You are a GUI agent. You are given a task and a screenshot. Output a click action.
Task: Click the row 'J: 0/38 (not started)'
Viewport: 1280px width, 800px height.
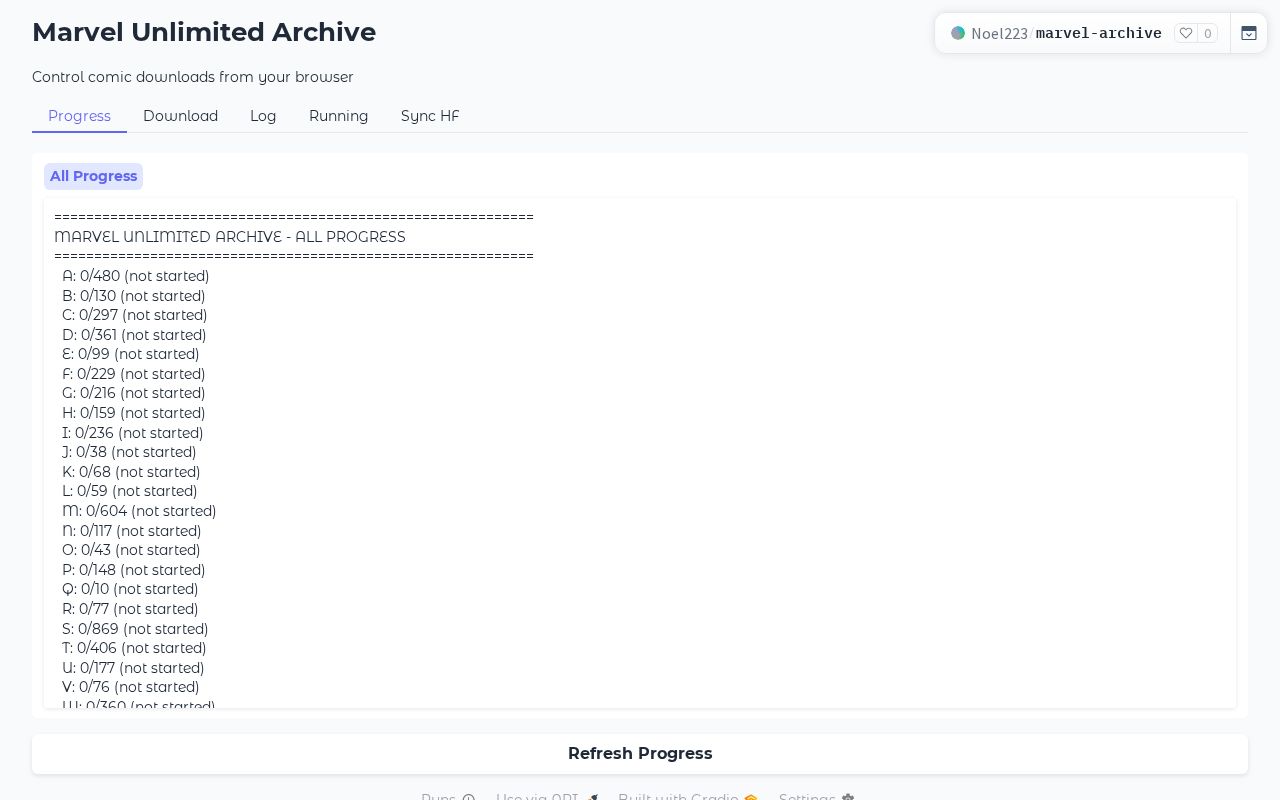click(x=129, y=452)
